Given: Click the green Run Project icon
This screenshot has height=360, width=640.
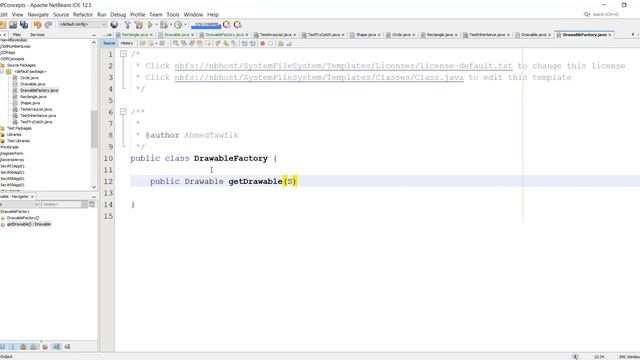Looking at the screenshot, I should pos(150,25).
